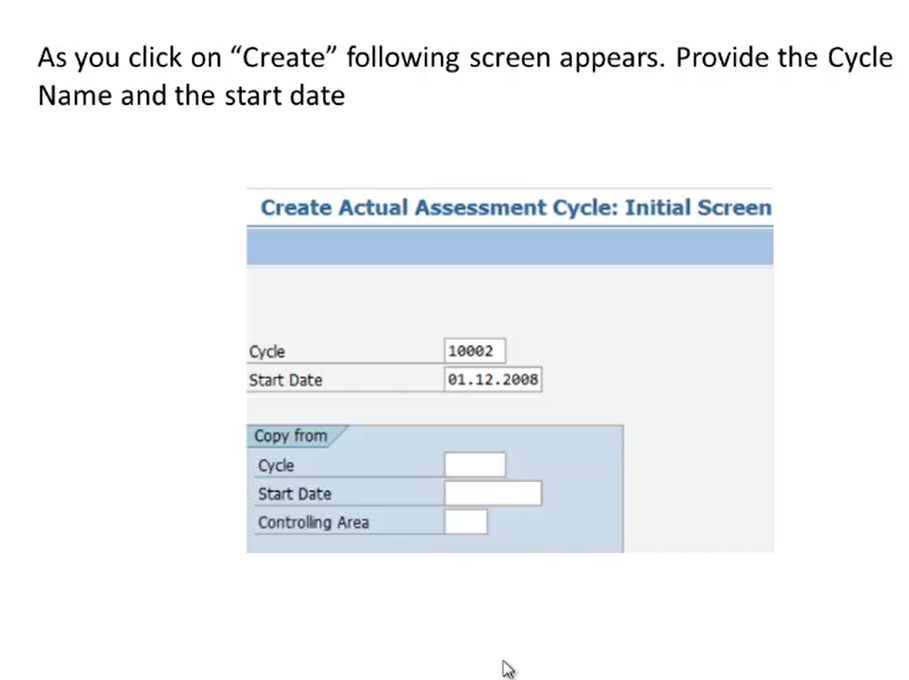Click the empty blue application toolbar strip
909x680 pixels.
[x=510, y=246]
